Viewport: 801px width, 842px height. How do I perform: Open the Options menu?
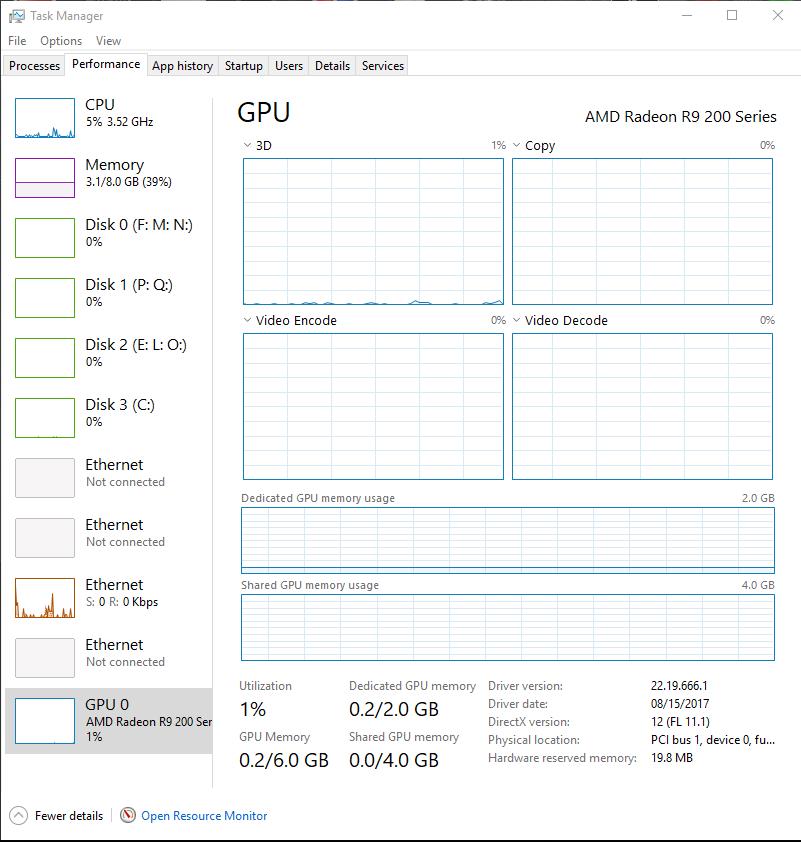click(x=60, y=41)
